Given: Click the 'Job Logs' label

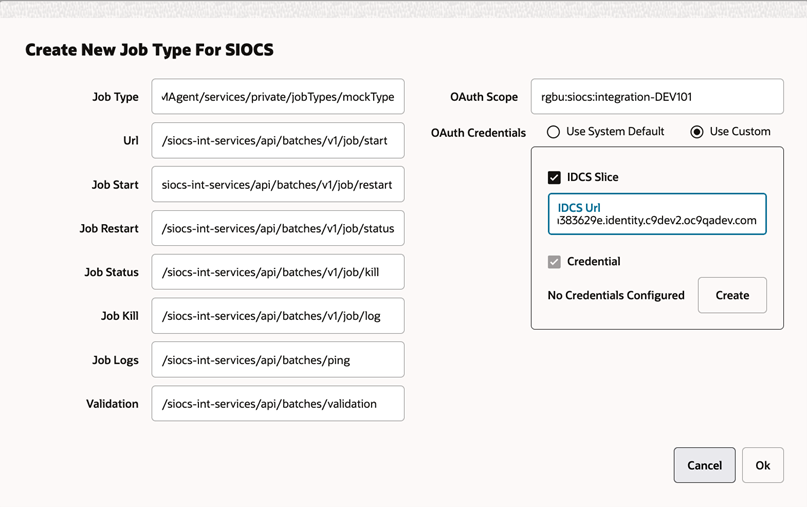Looking at the screenshot, I should point(115,360).
